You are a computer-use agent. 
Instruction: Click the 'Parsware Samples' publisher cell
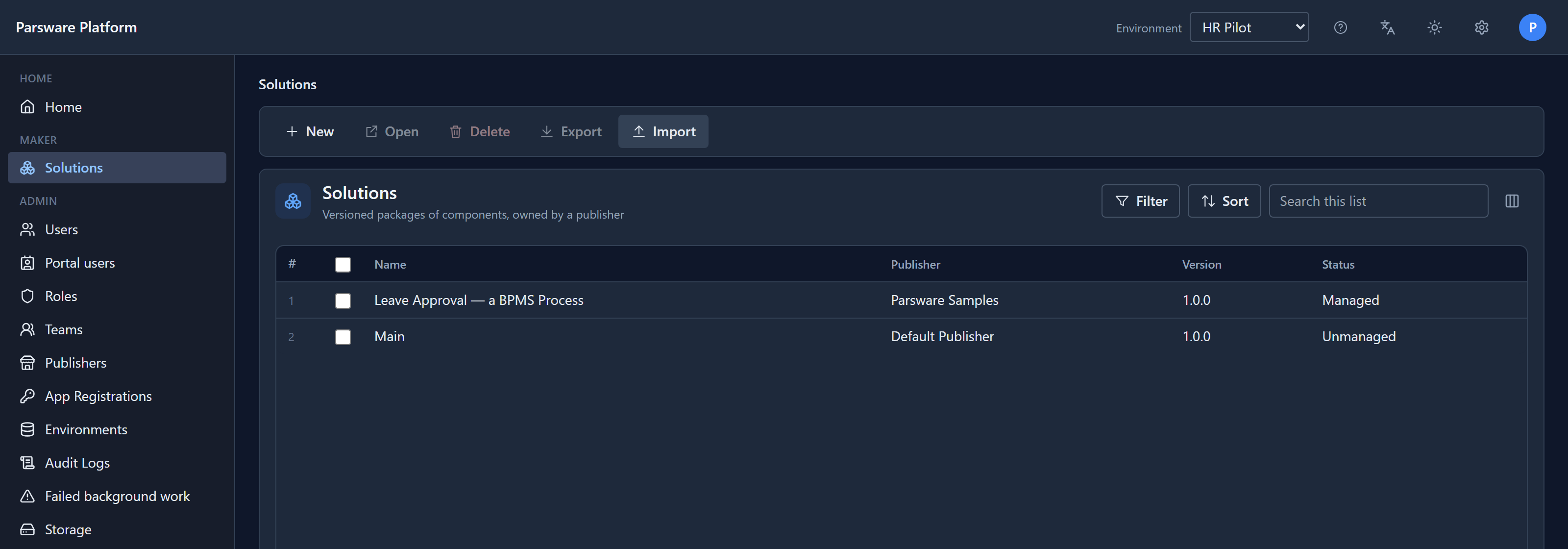(x=945, y=300)
